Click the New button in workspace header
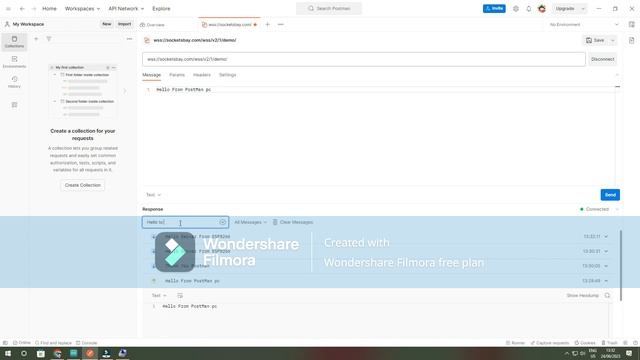The height and width of the screenshot is (360, 640). [x=107, y=24]
